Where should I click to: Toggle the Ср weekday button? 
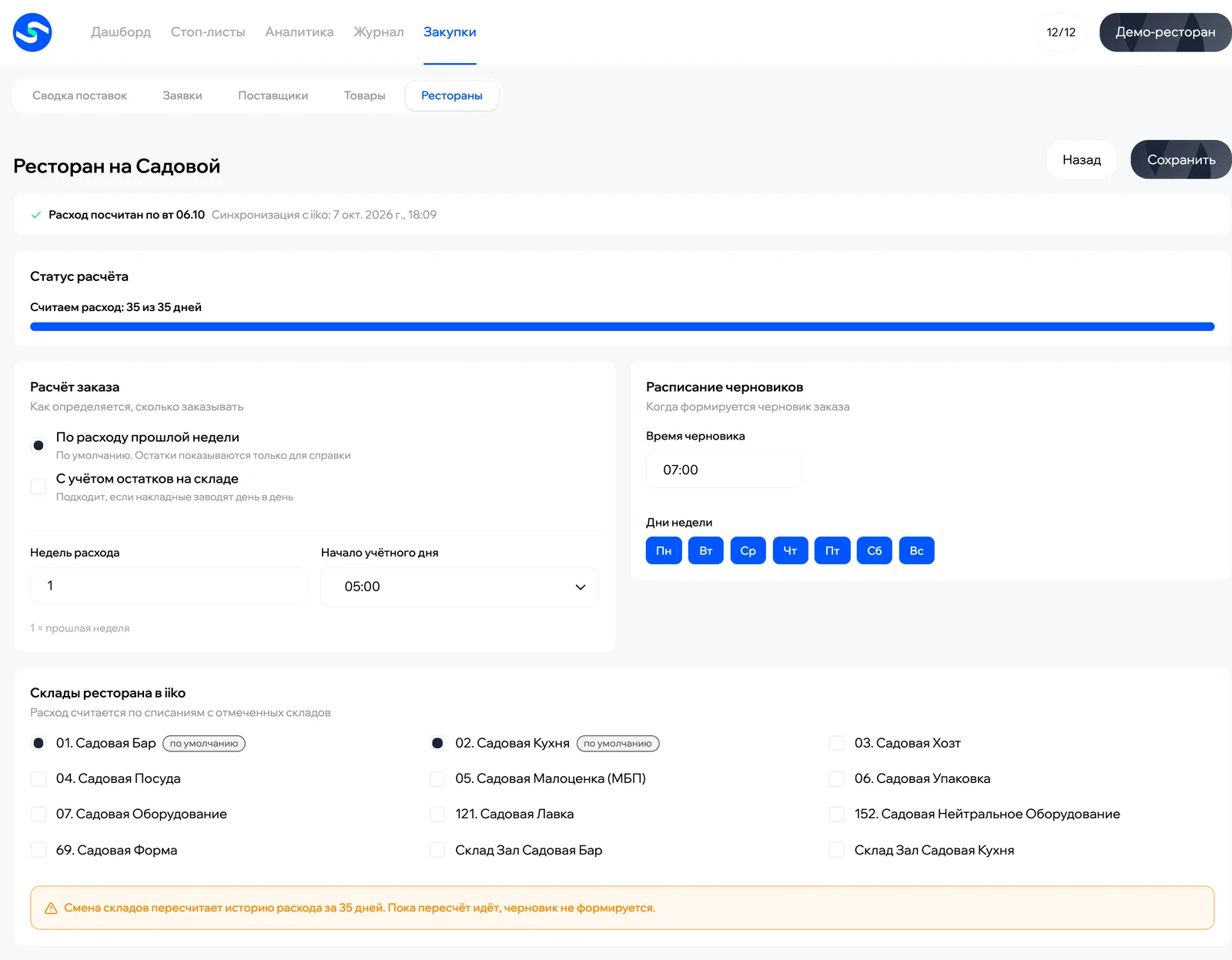[748, 550]
